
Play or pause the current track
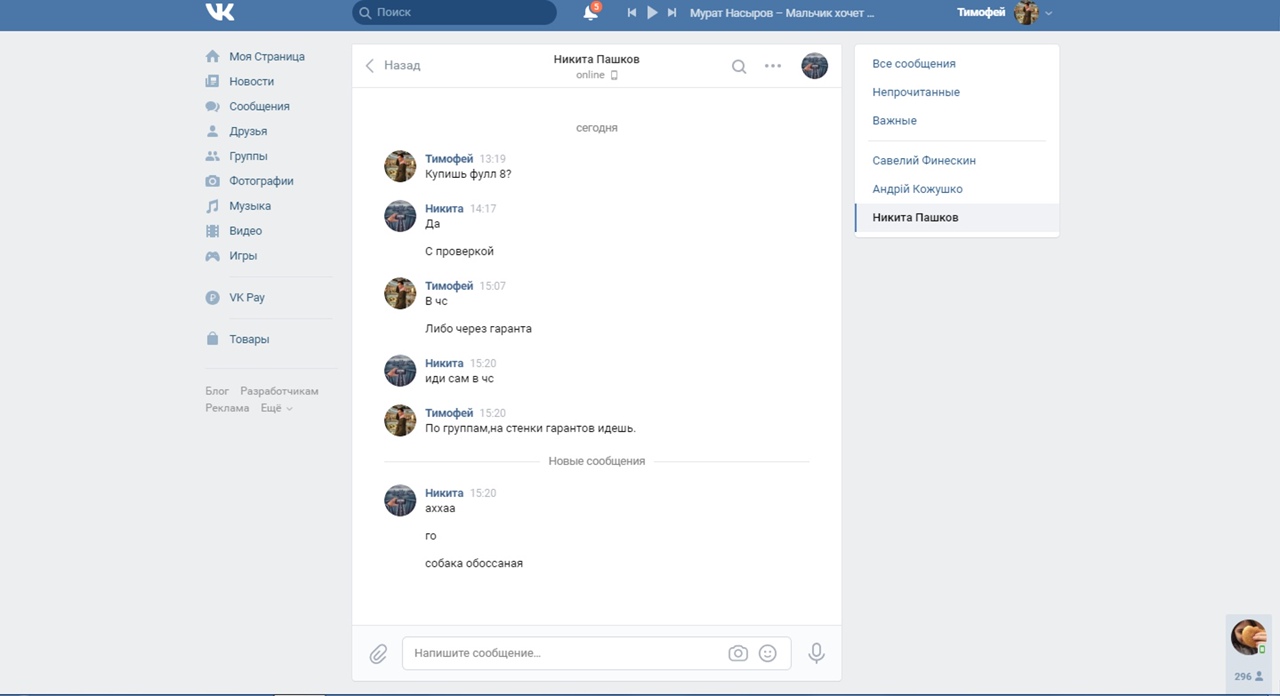(652, 13)
